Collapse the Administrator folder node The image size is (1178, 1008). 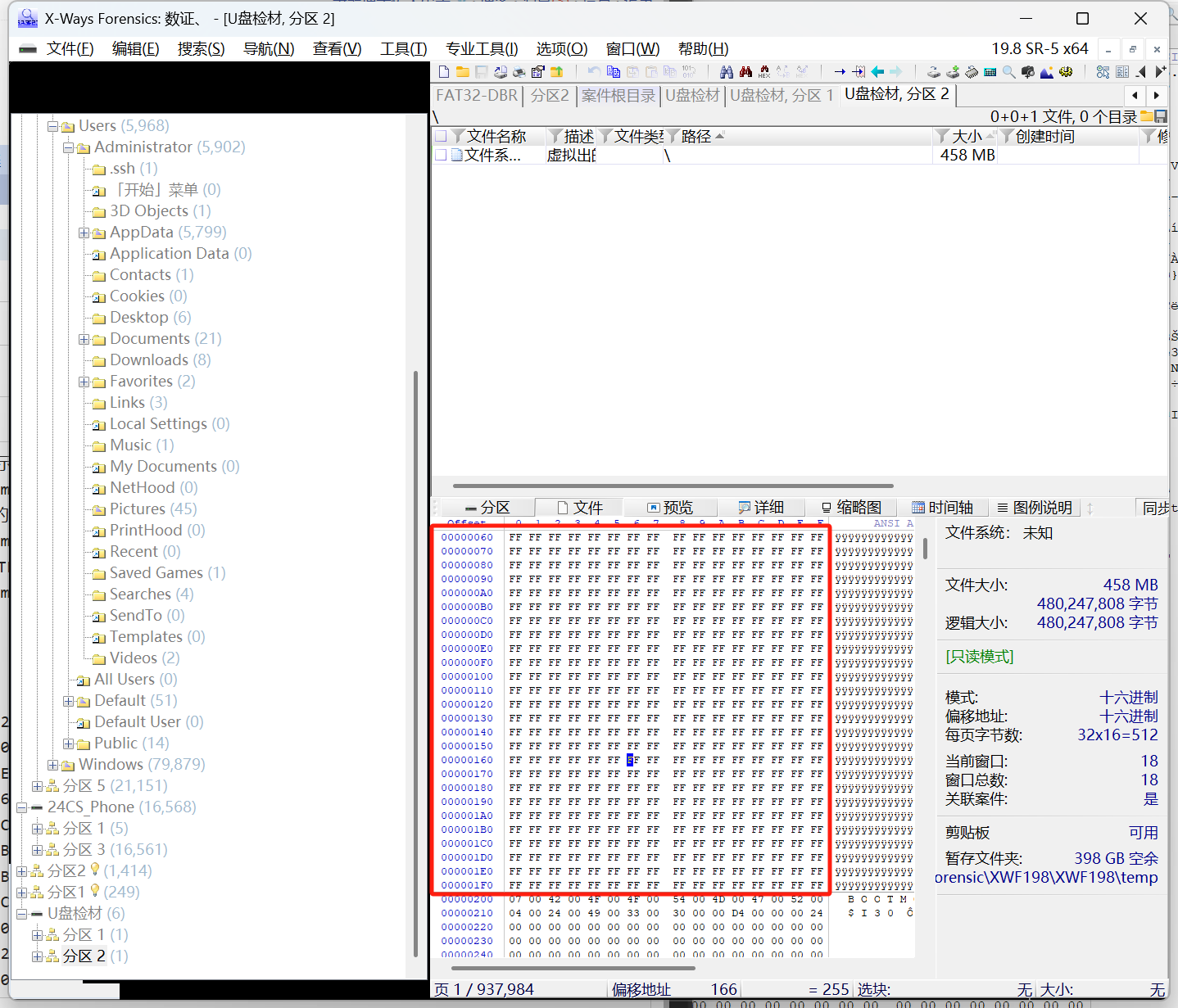click(x=68, y=147)
